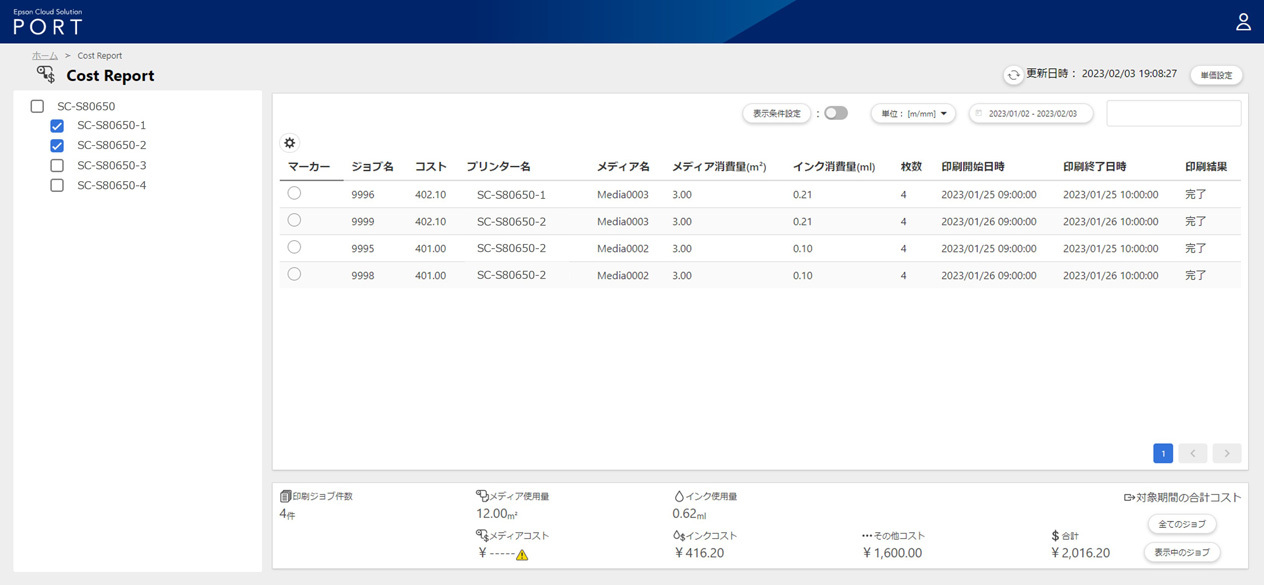The height and width of the screenshot is (585, 1264).
Task: Click the Epson Cloud Solution PORT logo
Action: (x=48, y=22)
